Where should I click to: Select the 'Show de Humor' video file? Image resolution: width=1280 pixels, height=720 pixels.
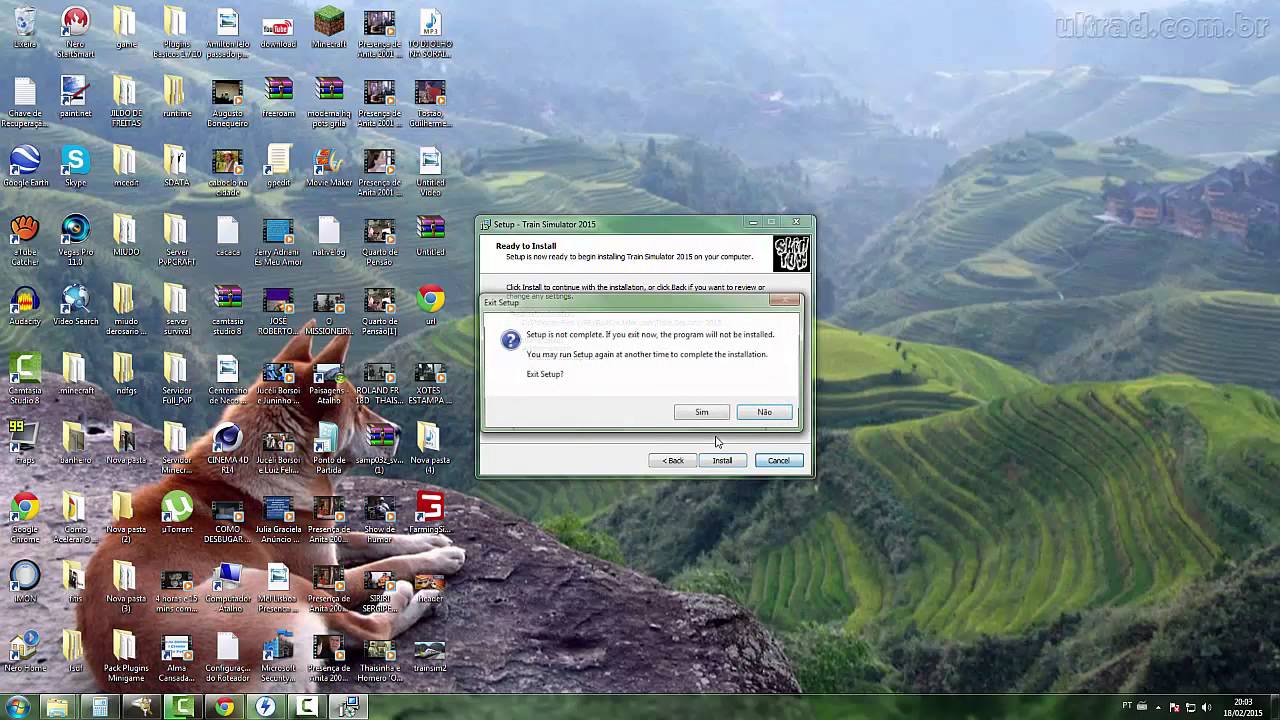379,518
